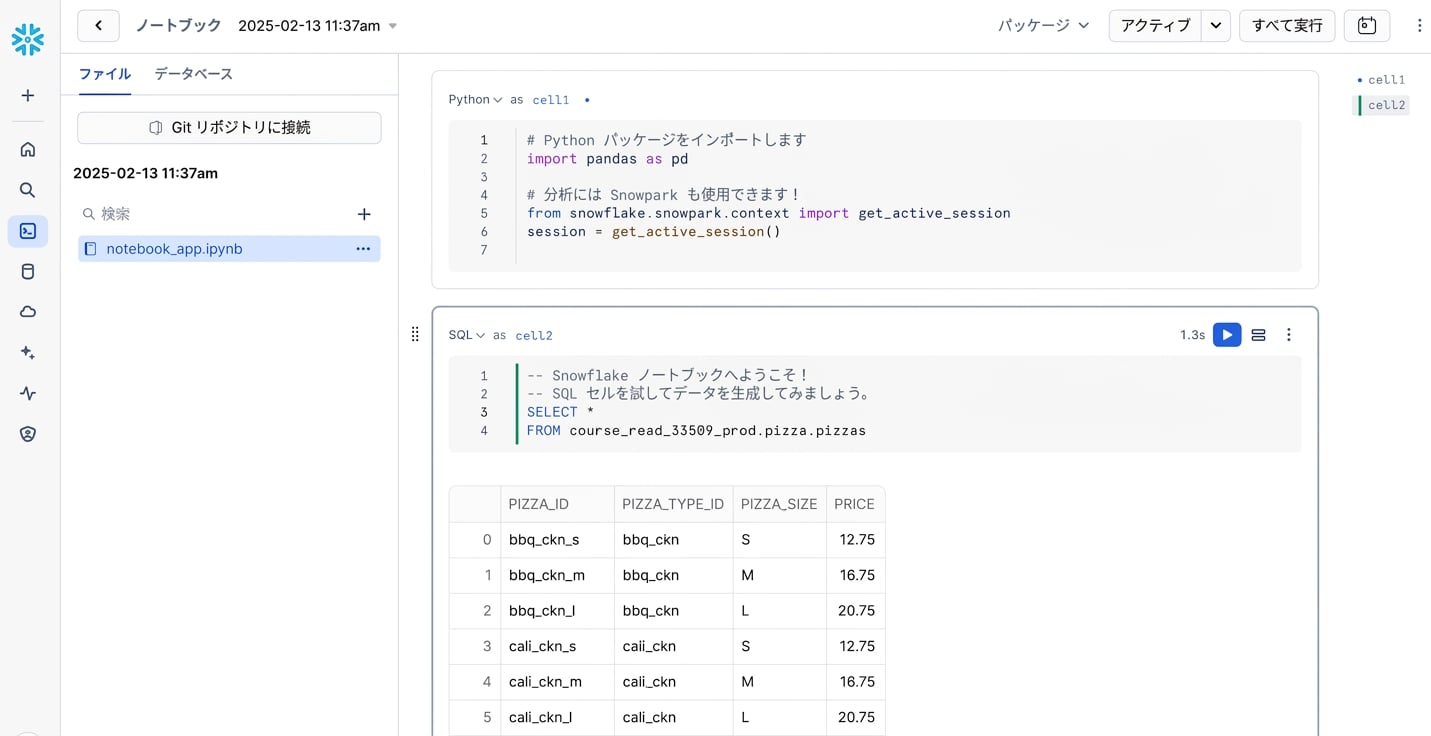1431x736 pixels.
Task: Click the すべて実行 button
Action: (1287, 26)
